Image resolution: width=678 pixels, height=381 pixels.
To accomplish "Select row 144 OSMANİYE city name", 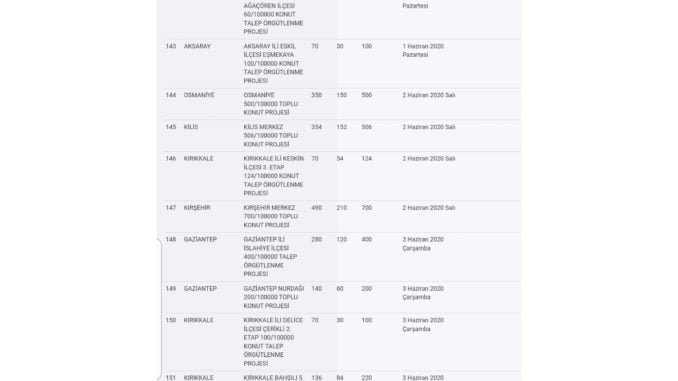I will click(199, 95).
